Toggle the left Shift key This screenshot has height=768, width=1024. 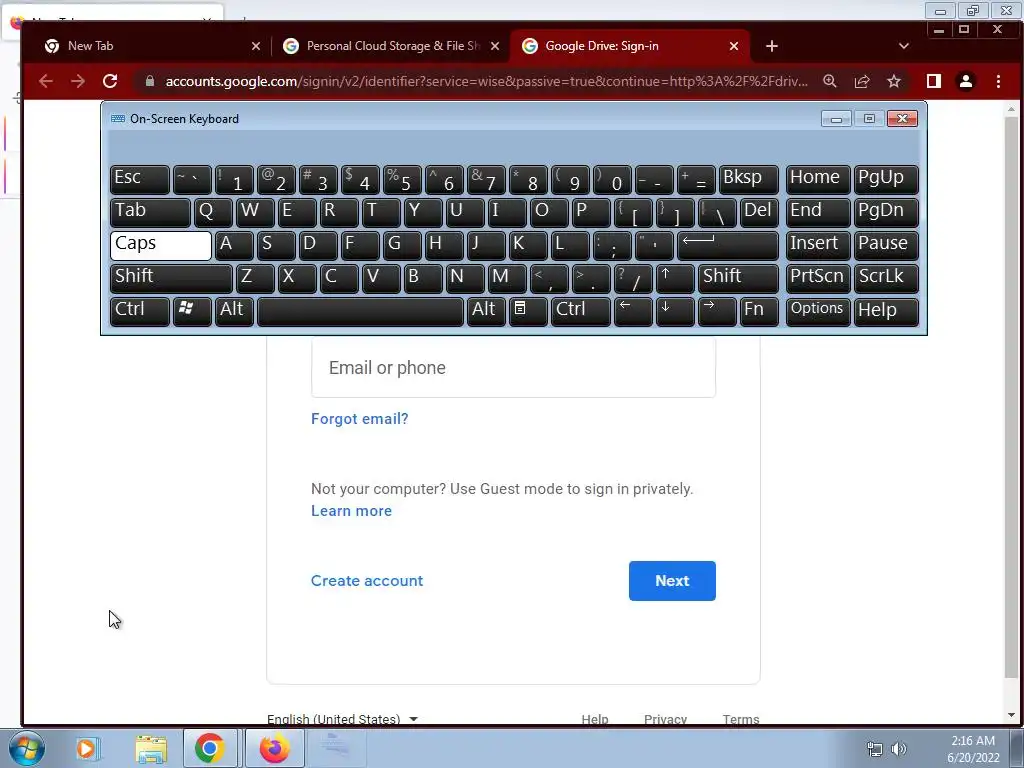point(171,278)
